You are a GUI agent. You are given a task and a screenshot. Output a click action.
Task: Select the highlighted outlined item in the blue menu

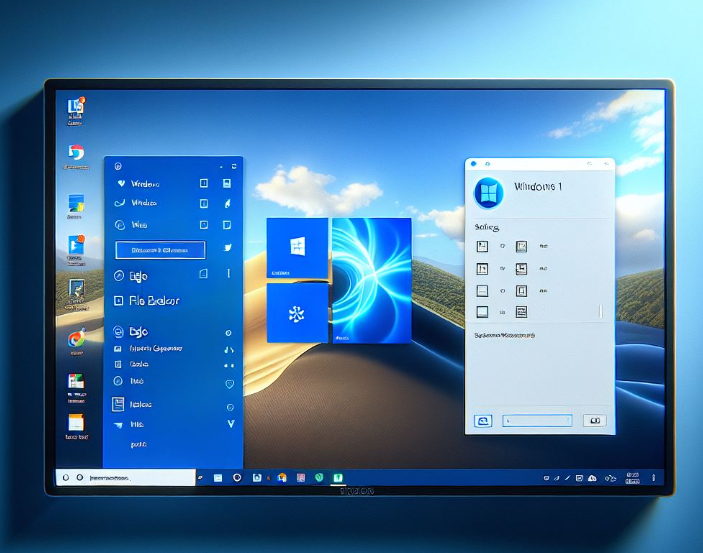click(161, 250)
